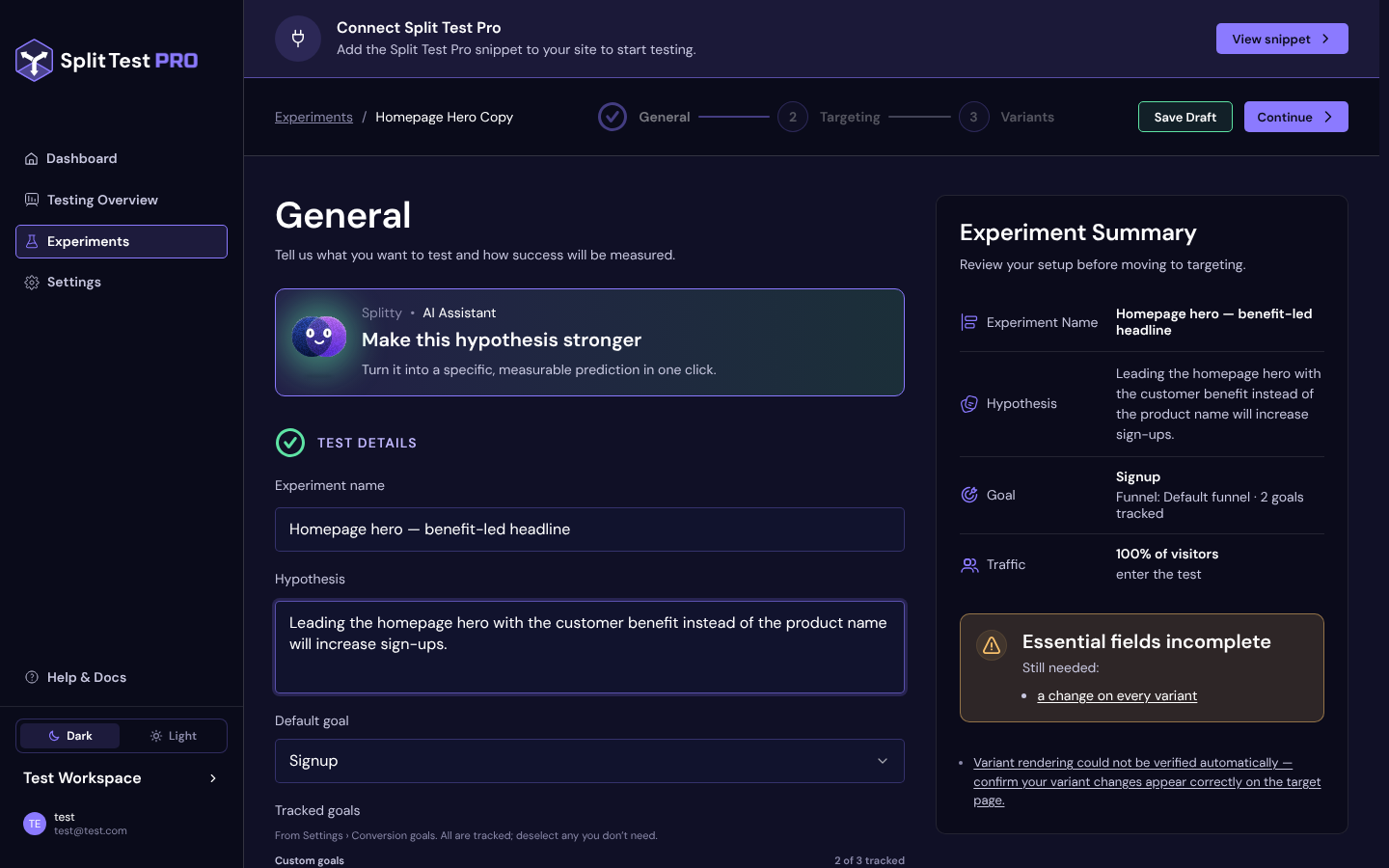1389x868 pixels.
Task: Click the Splitty AI assistant avatar
Action: click(319, 337)
